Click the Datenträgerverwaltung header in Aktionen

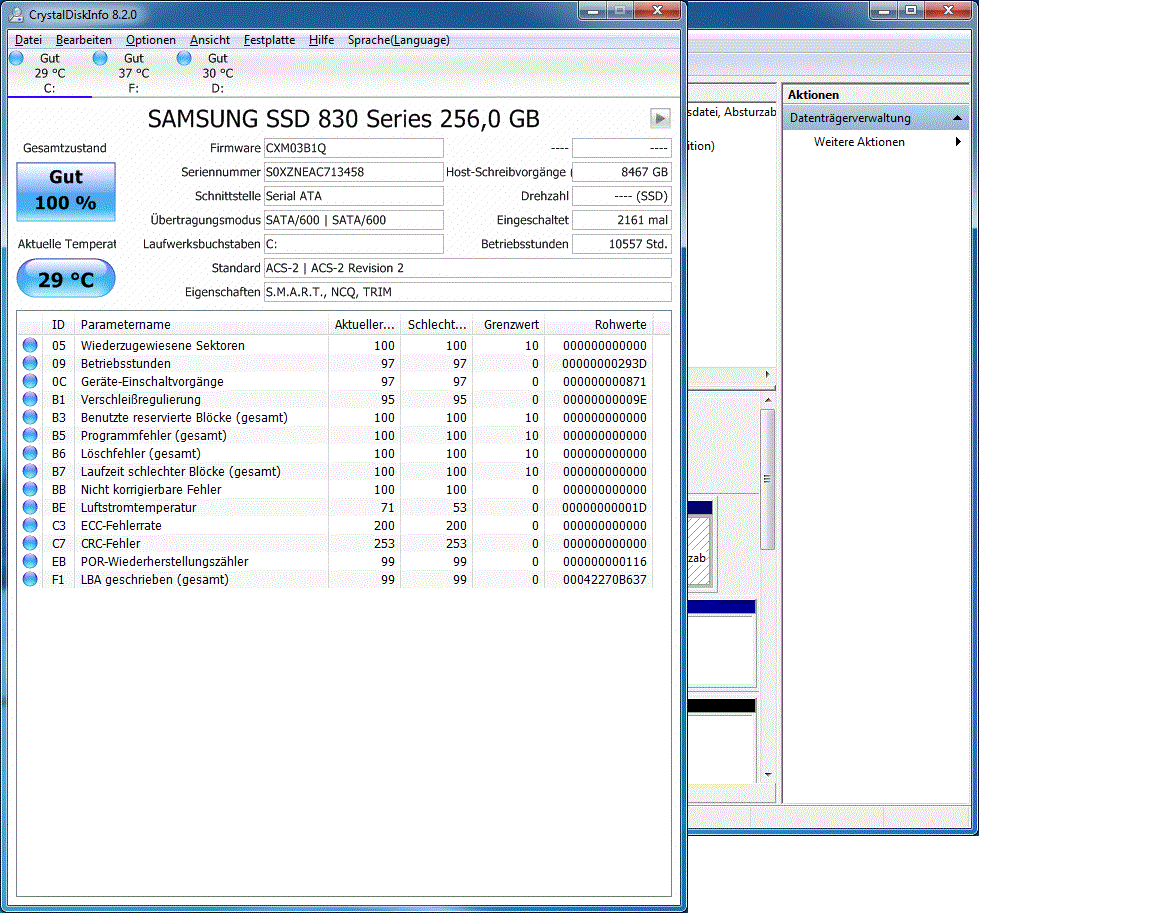pos(876,118)
